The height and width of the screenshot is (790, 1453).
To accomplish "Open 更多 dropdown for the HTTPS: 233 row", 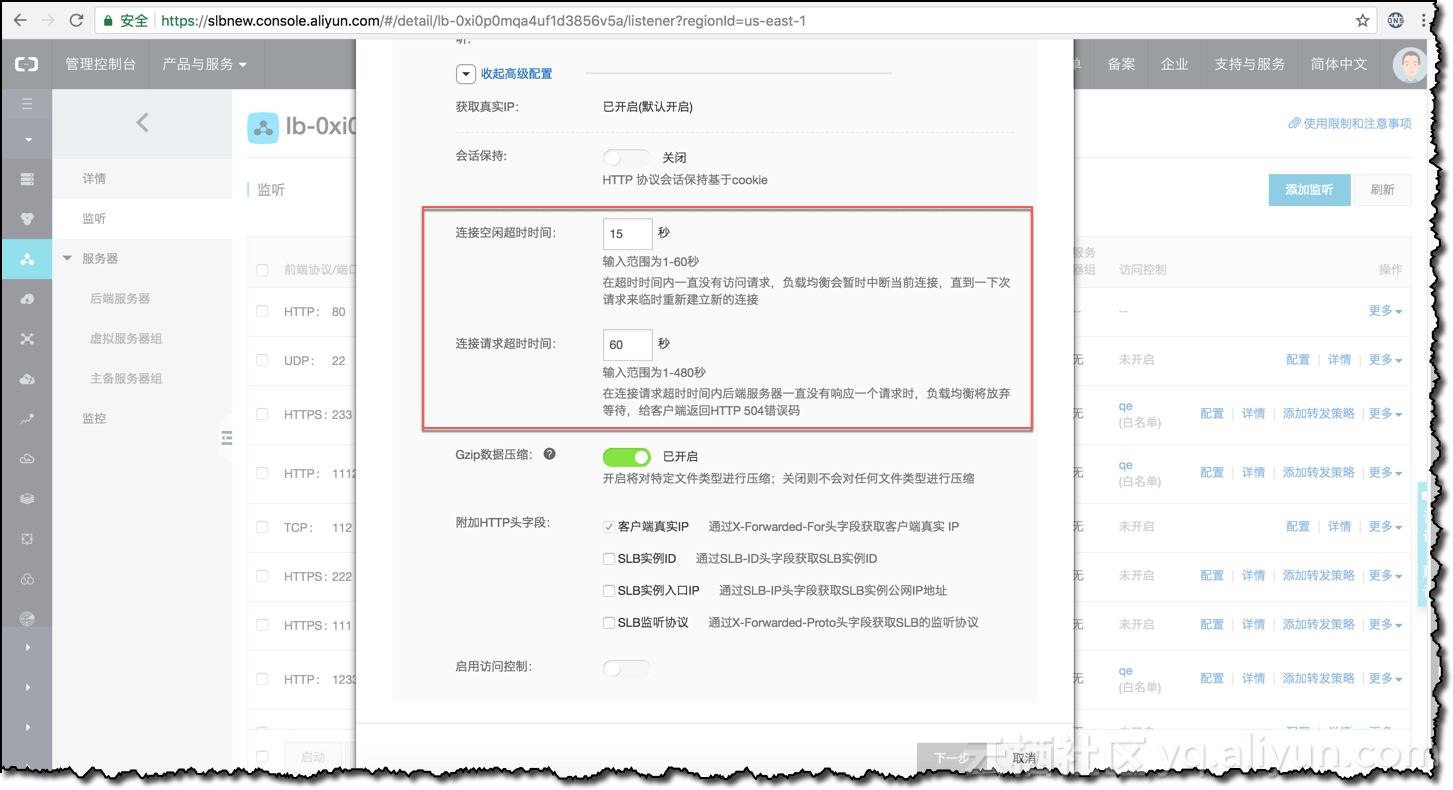I will coord(1385,414).
